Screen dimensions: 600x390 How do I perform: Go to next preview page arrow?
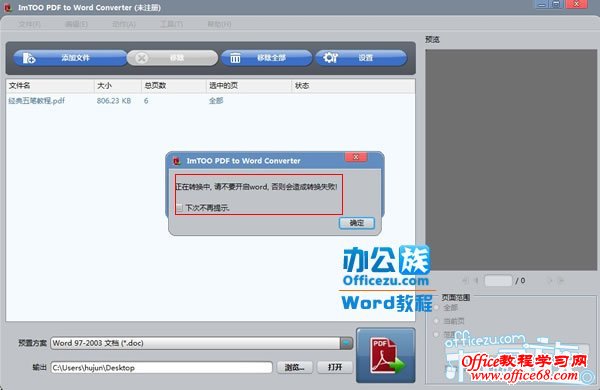pos(550,281)
